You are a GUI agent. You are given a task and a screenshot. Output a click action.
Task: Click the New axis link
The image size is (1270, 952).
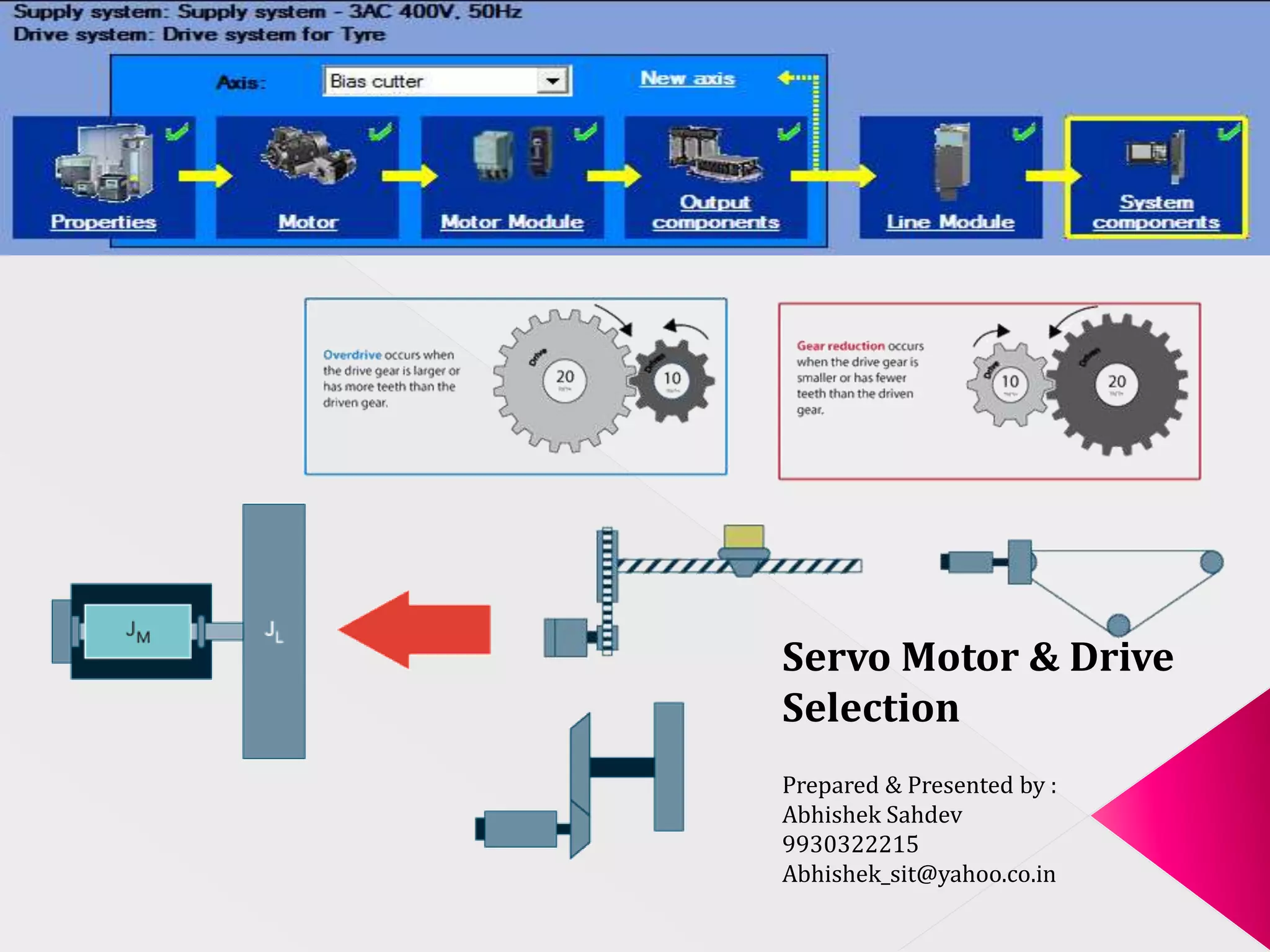tap(687, 79)
